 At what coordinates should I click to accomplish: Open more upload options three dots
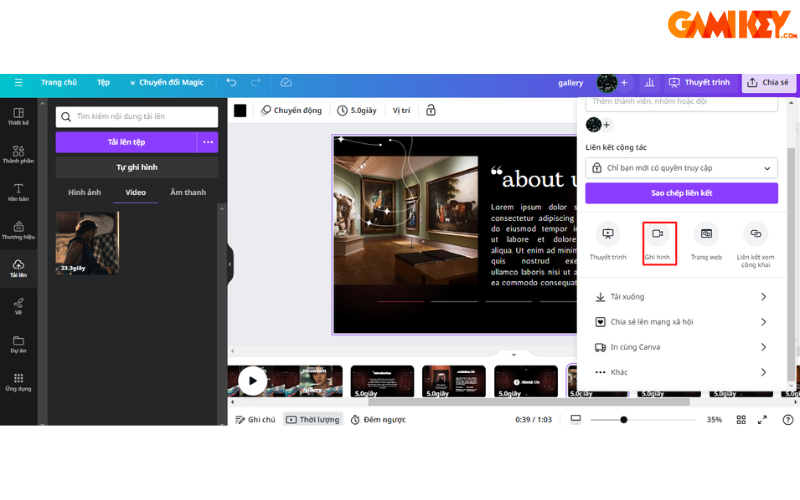pos(208,142)
